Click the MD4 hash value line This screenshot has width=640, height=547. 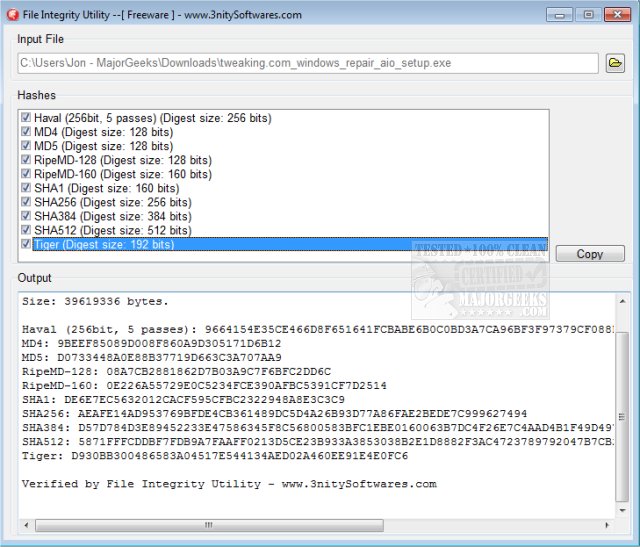(x=151, y=343)
